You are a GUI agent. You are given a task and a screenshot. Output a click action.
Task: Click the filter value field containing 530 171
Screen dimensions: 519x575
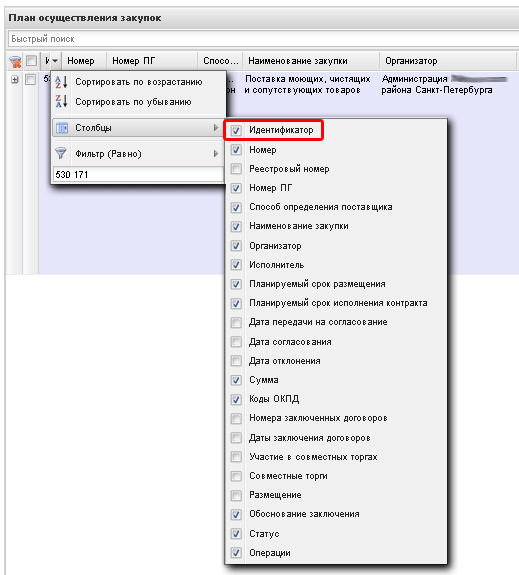138,175
